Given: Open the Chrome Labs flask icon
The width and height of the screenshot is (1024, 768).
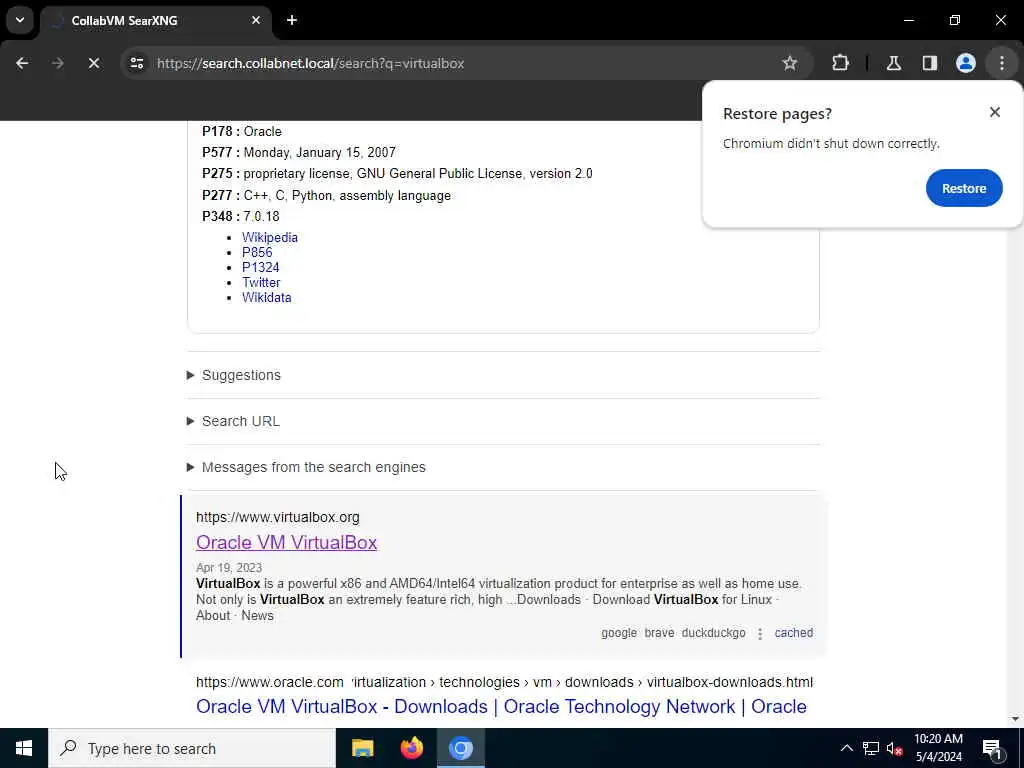Looking at the screenshot, I should click(894, 63).
